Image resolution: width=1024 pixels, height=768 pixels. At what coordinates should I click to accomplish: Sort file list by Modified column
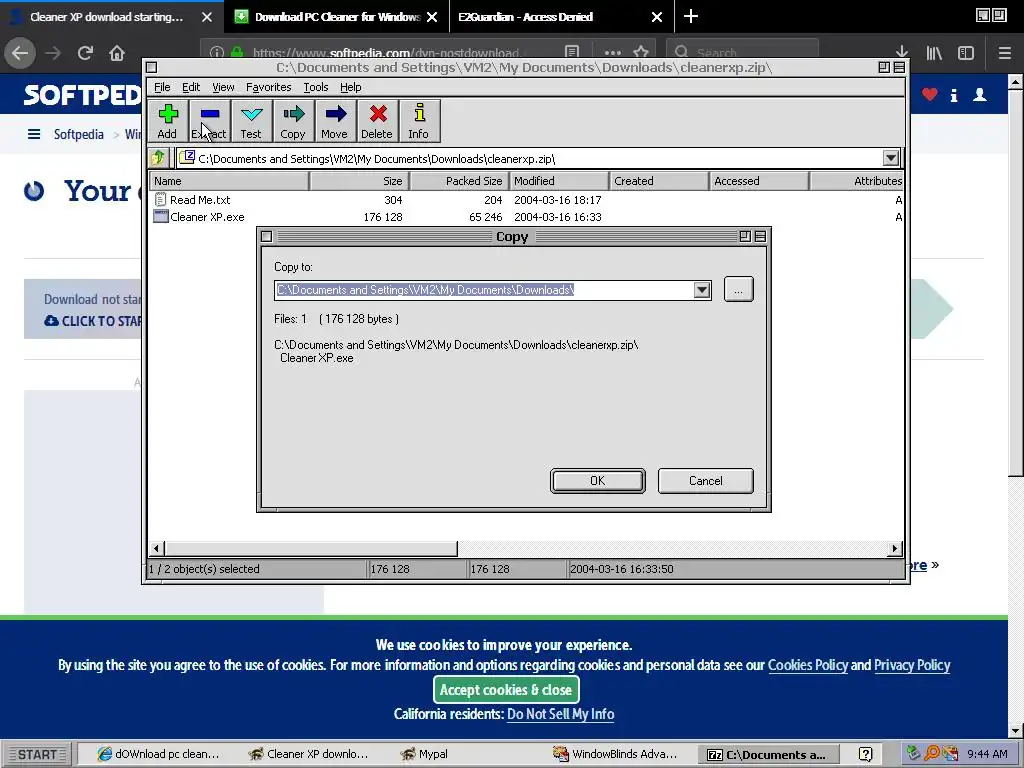coord(558,181)
